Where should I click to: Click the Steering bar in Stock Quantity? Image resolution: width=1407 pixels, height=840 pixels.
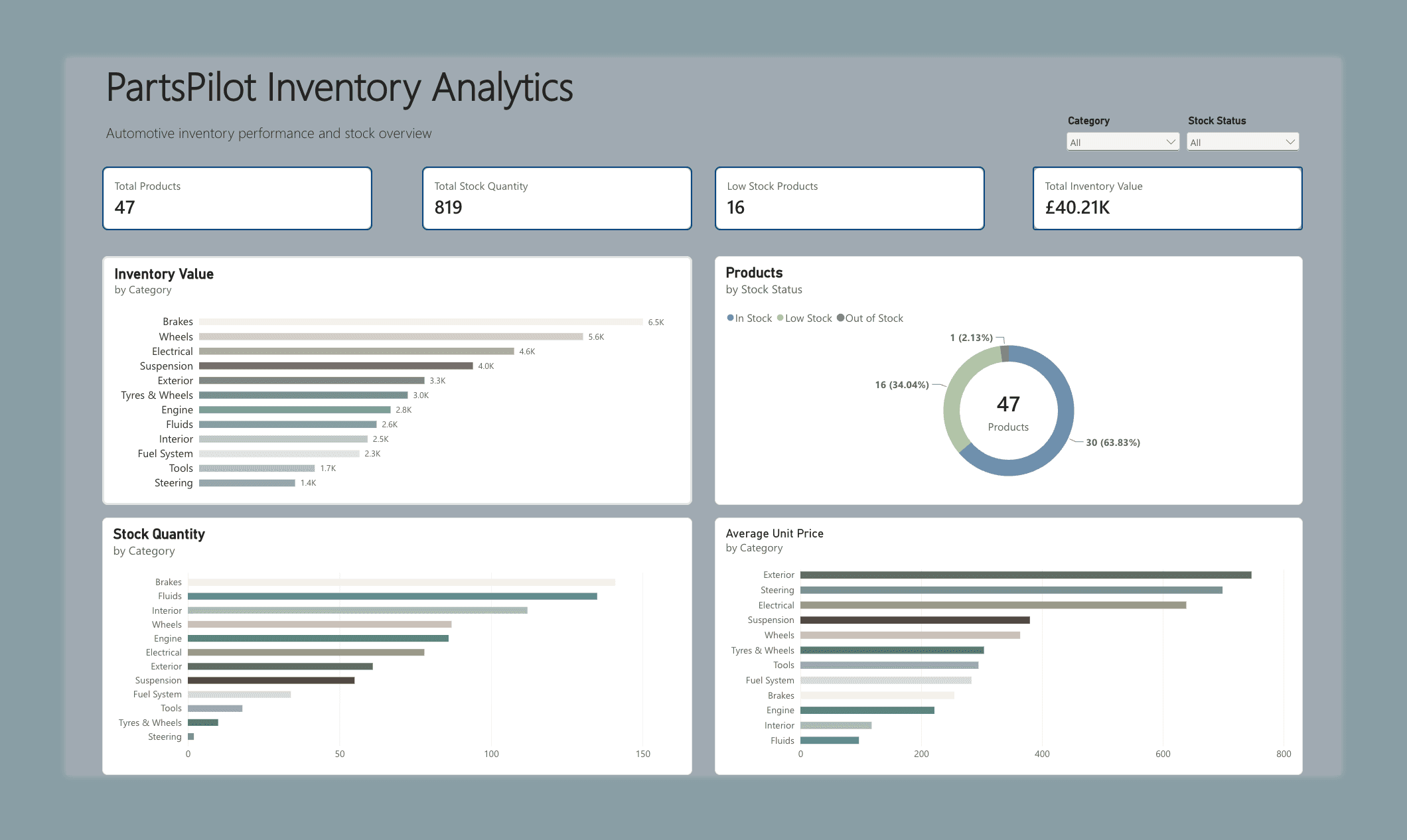pos(191,736)
